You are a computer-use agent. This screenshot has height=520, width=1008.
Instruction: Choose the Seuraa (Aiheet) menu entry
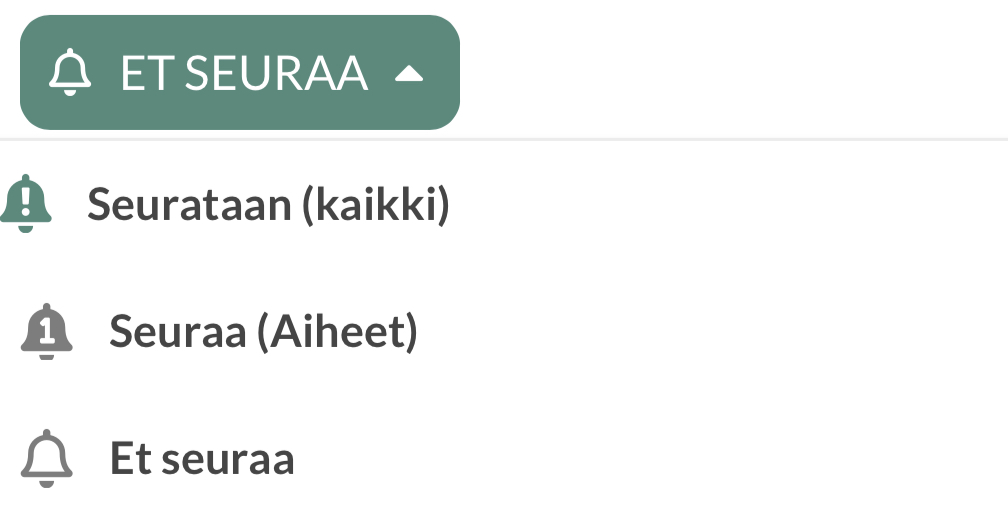pyautogui.click(x=263, y=332)
